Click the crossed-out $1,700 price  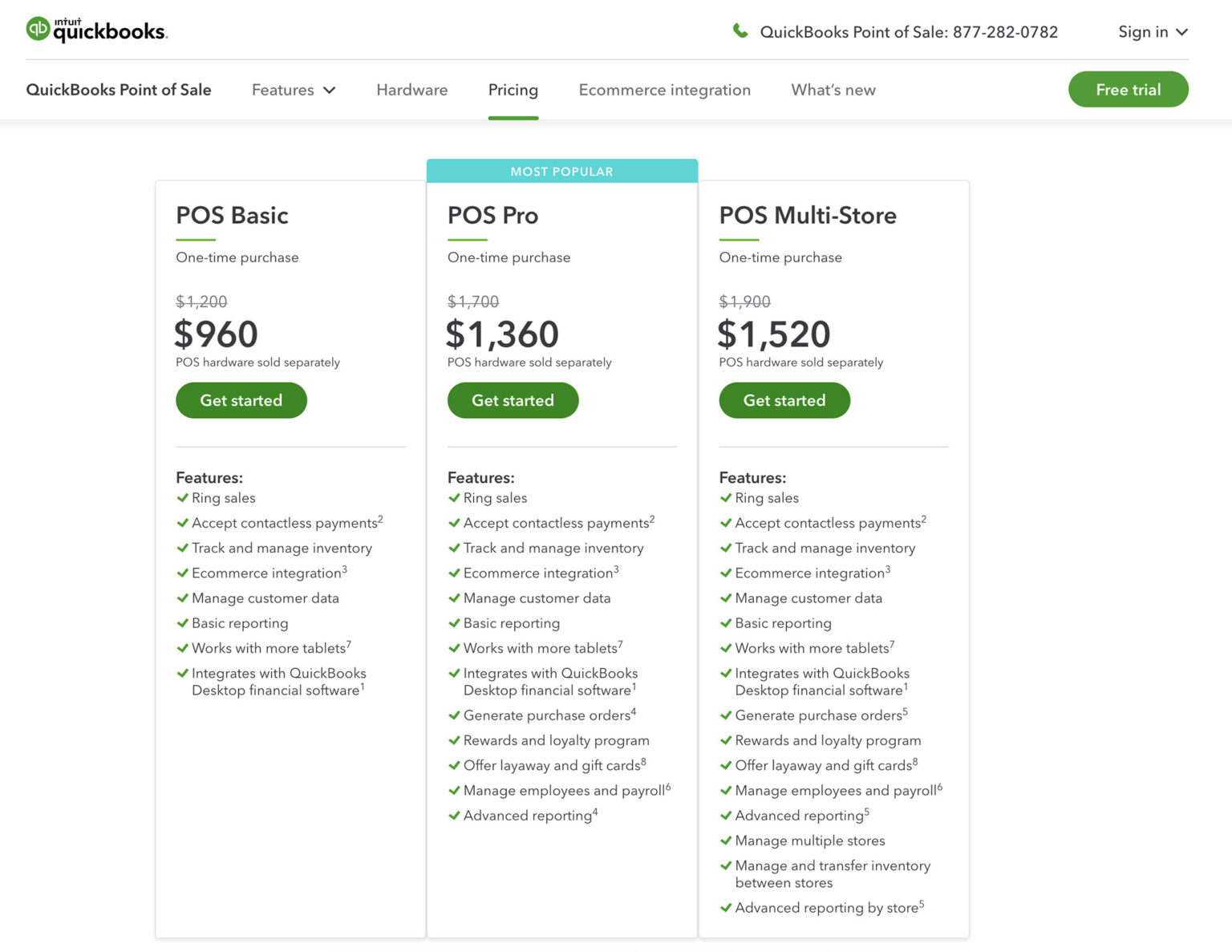pyautogui.click(x=473, y=302)
